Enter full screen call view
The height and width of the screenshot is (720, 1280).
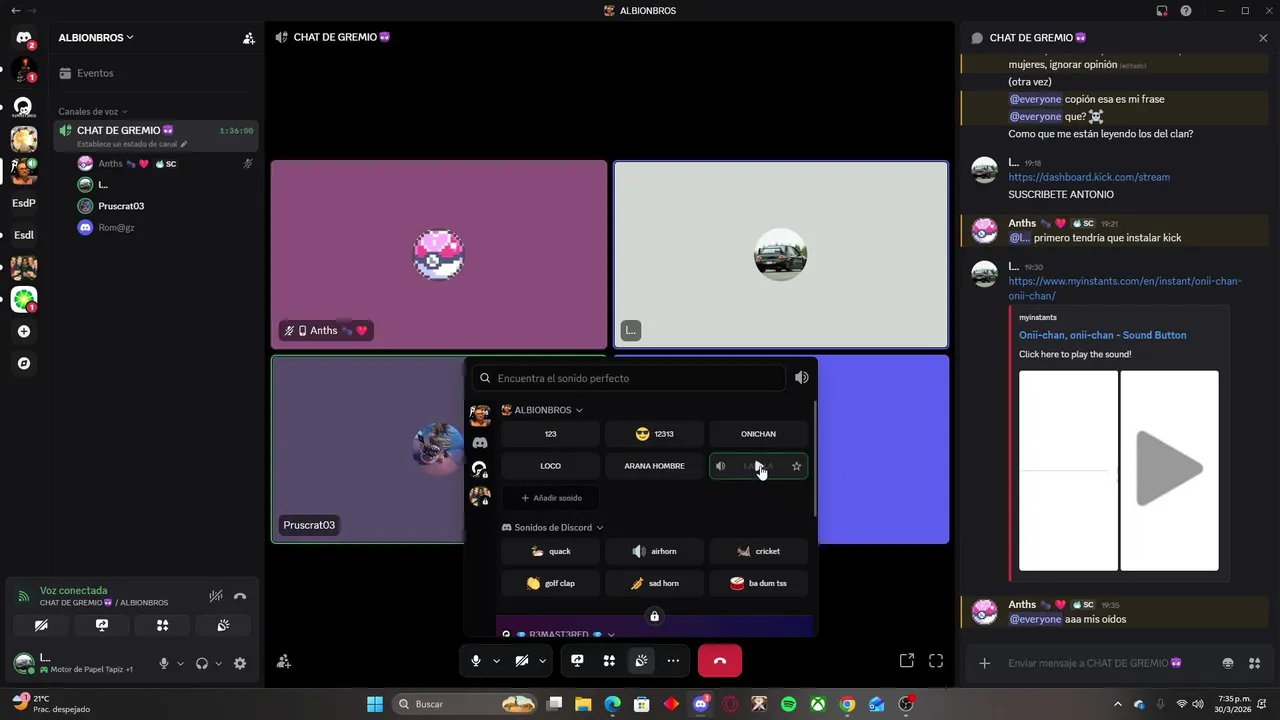936,661
